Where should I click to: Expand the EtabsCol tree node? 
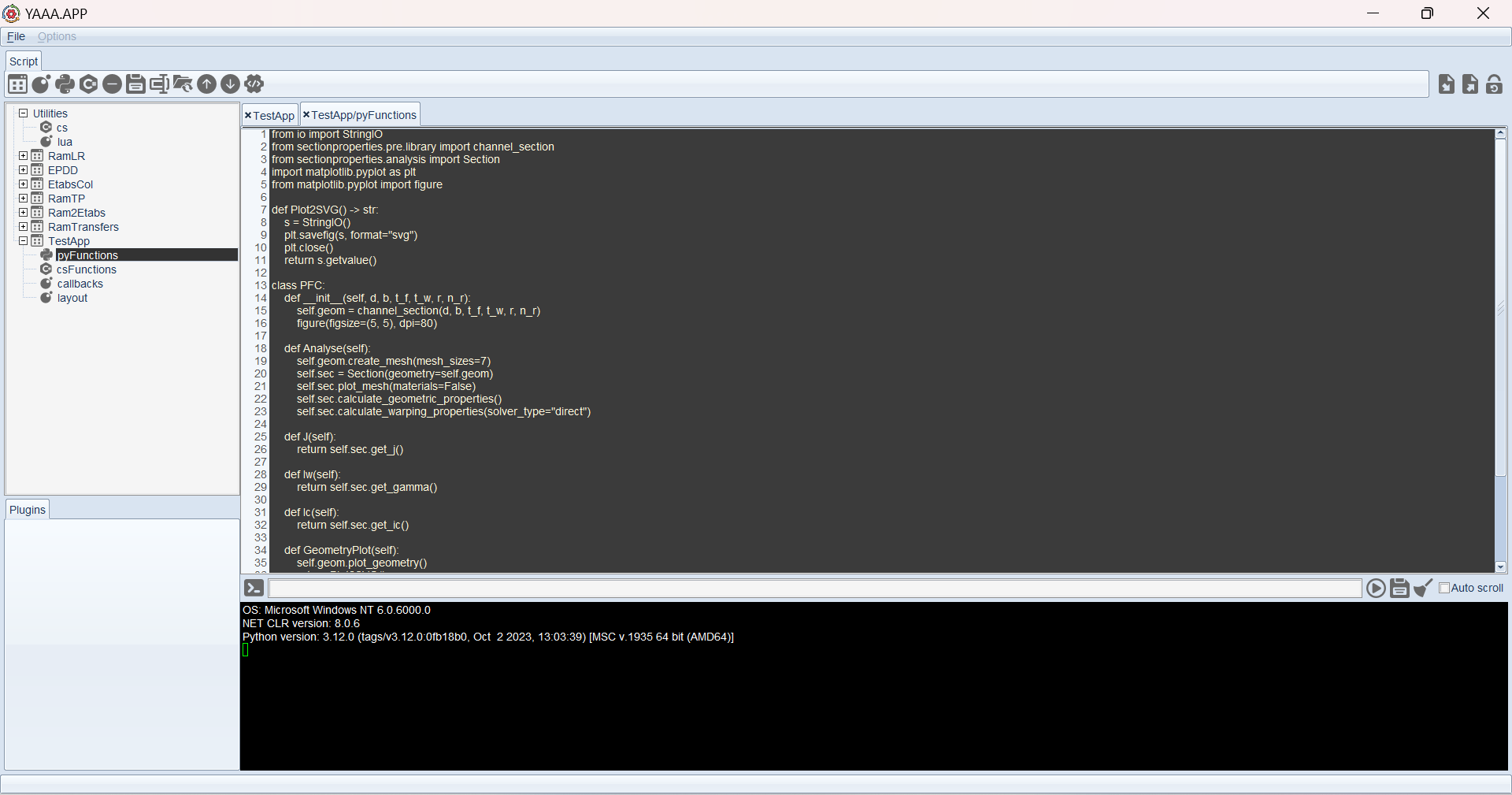[x=24, y=184]
